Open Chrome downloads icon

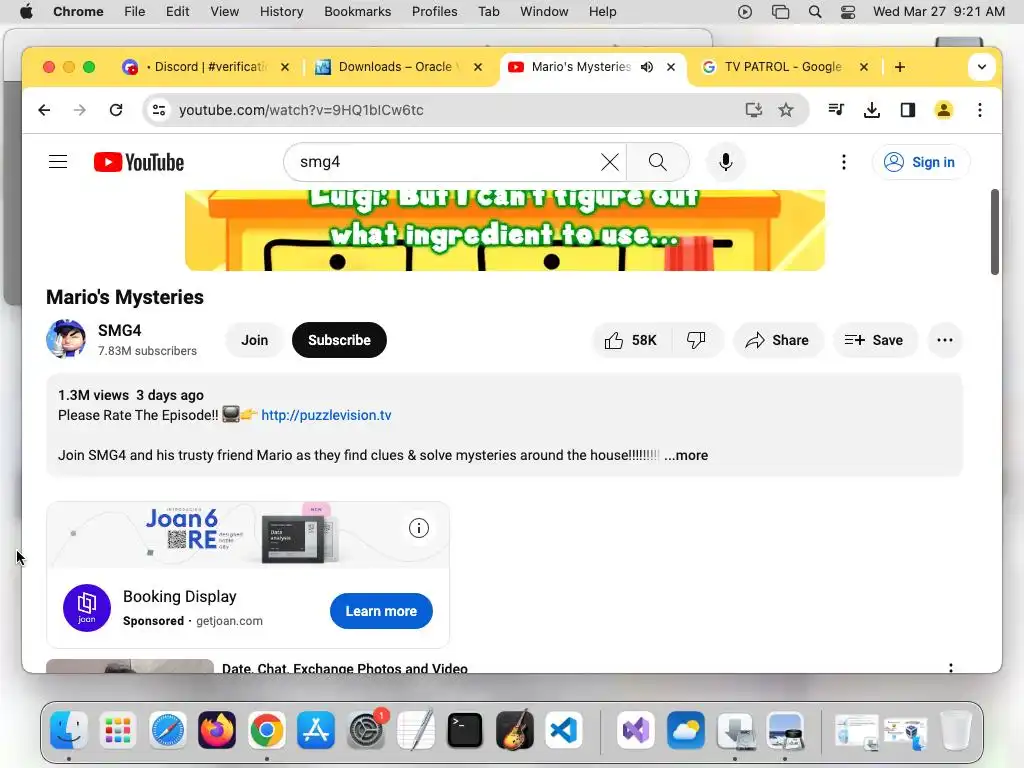click(872, 110)
